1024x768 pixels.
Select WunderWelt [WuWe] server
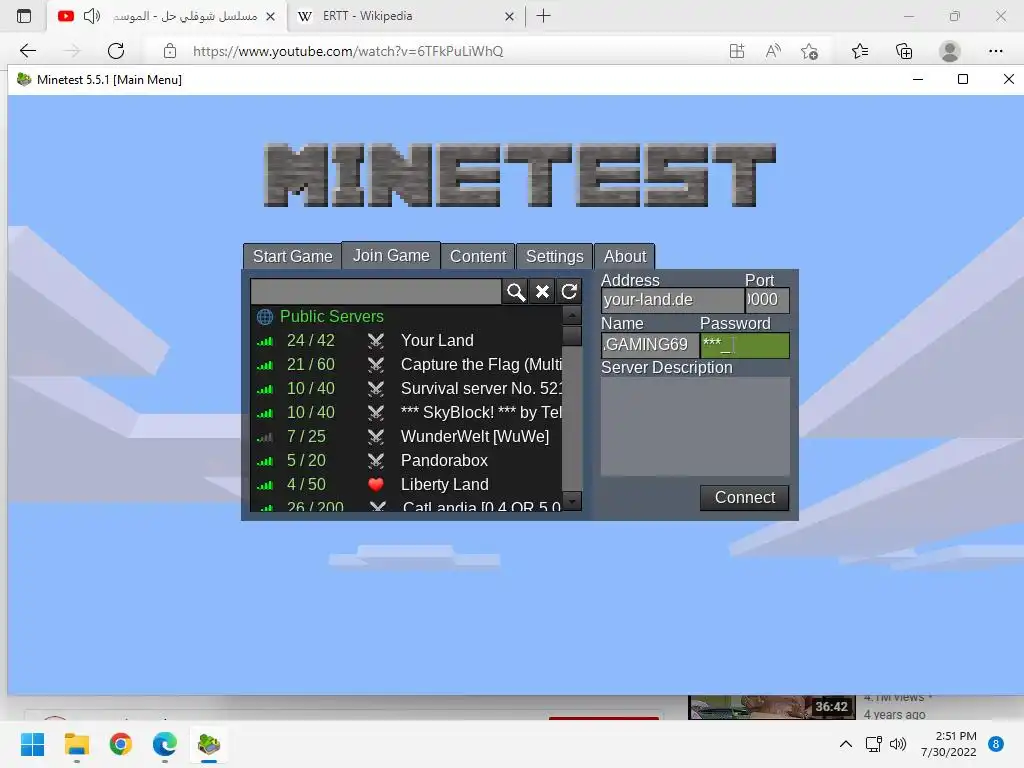(406, 436)
